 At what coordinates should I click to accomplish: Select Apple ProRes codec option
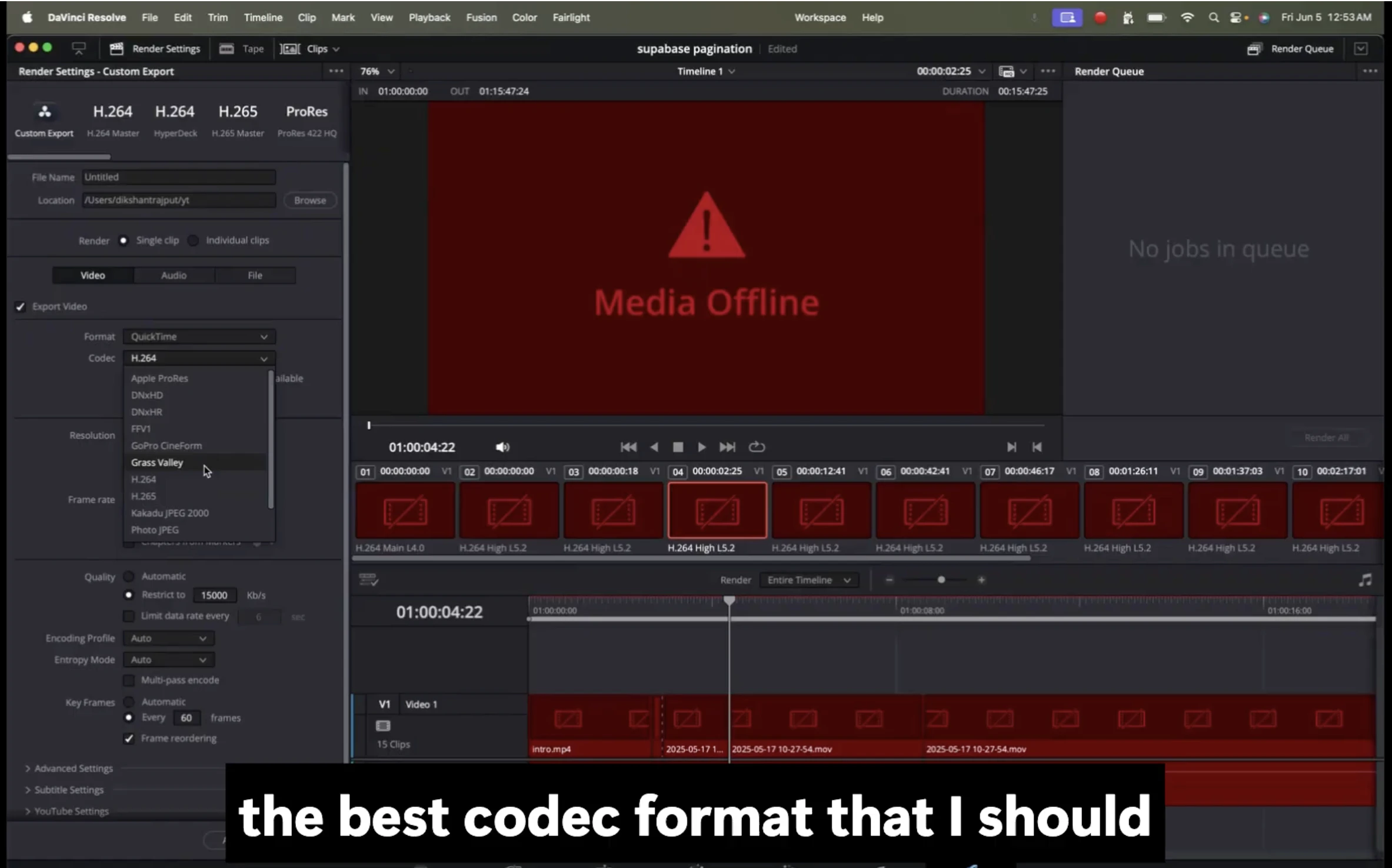195,379
